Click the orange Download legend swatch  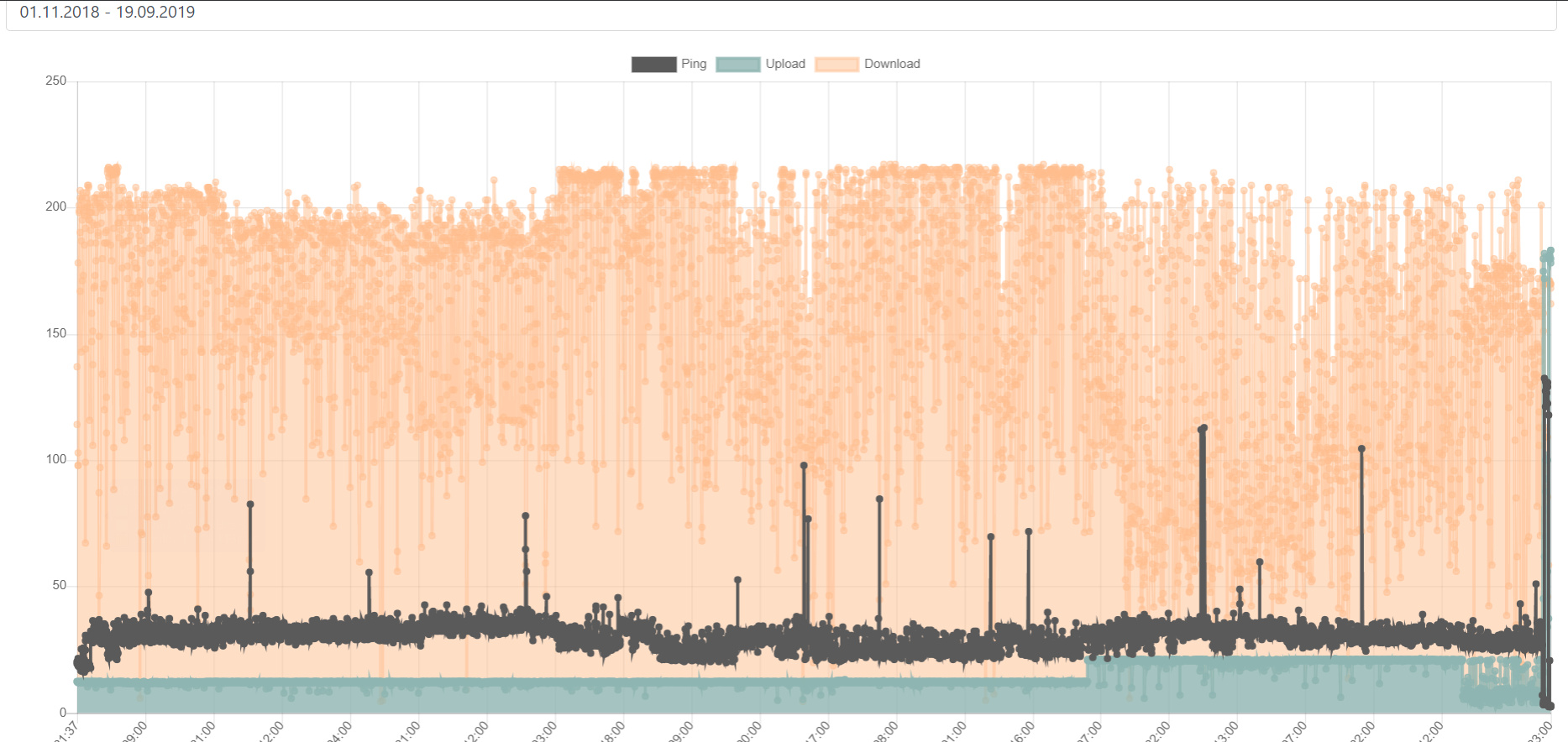(x=836, y=65)
